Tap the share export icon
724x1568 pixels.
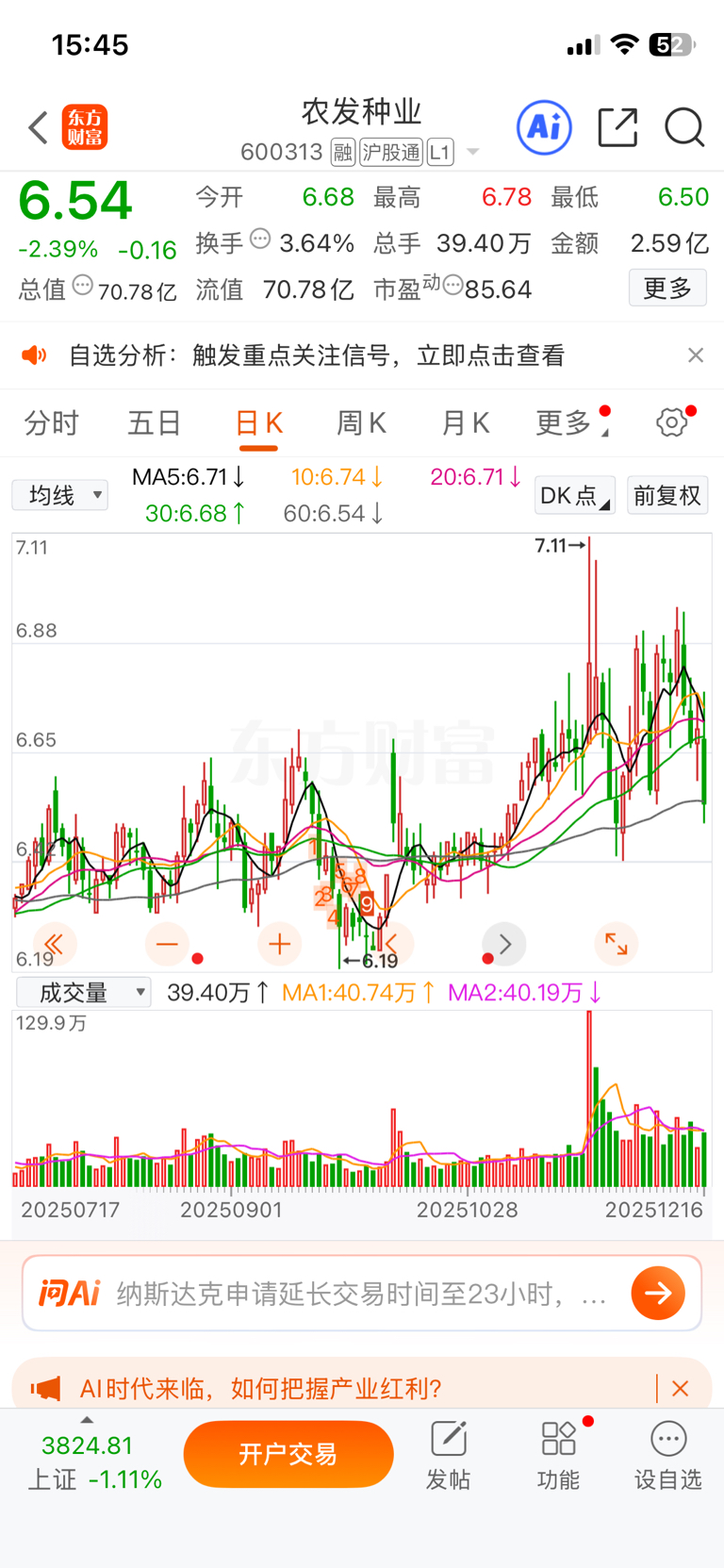pyautogui.click(x=617, y=127)
